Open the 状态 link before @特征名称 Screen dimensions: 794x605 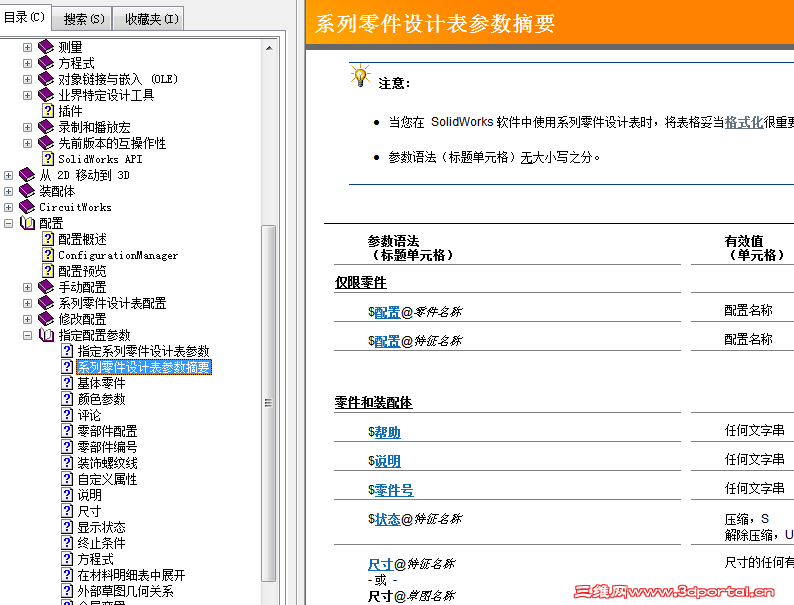(387, 519)
